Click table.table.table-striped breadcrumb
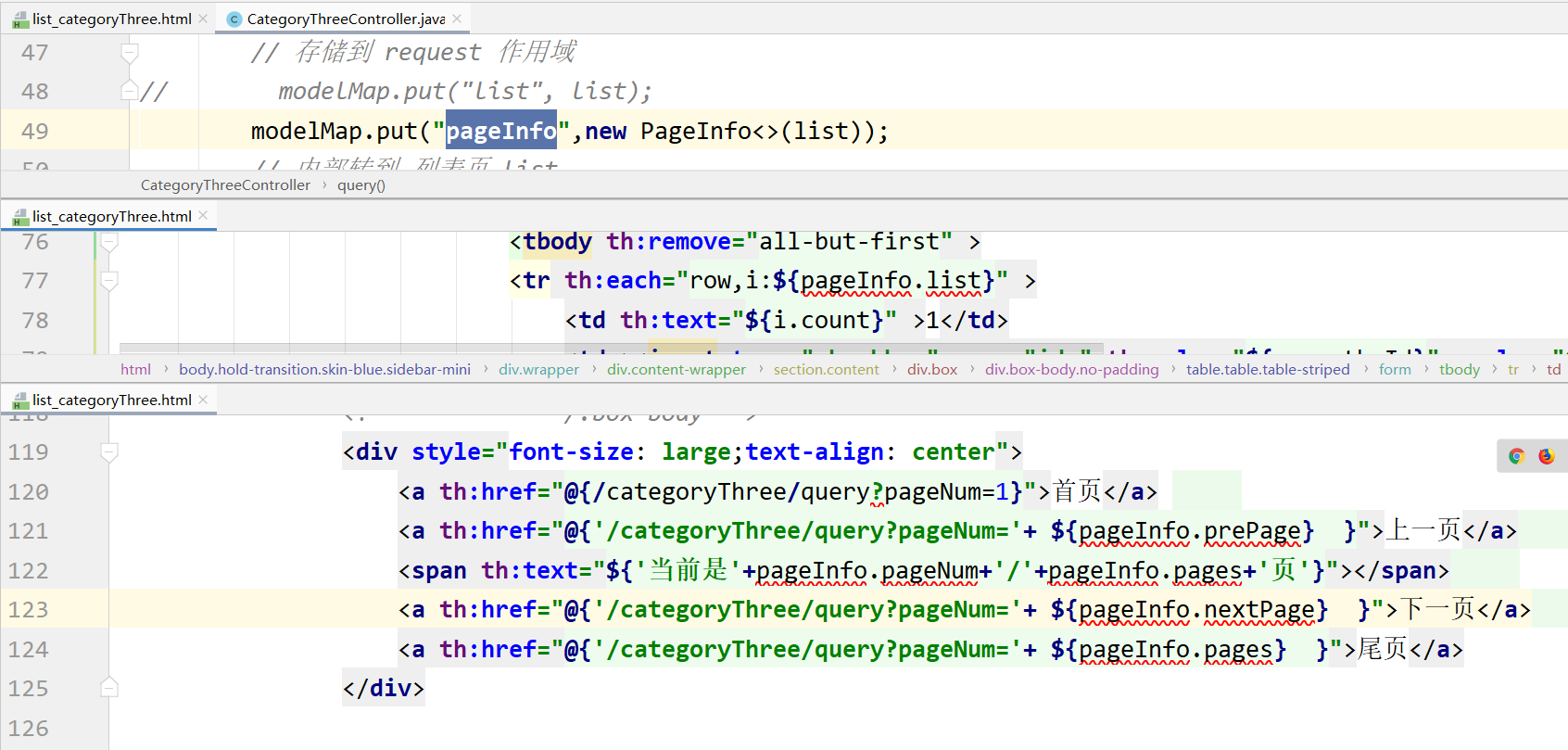This screenshot has height=750, width=1568. [1268, 369]
